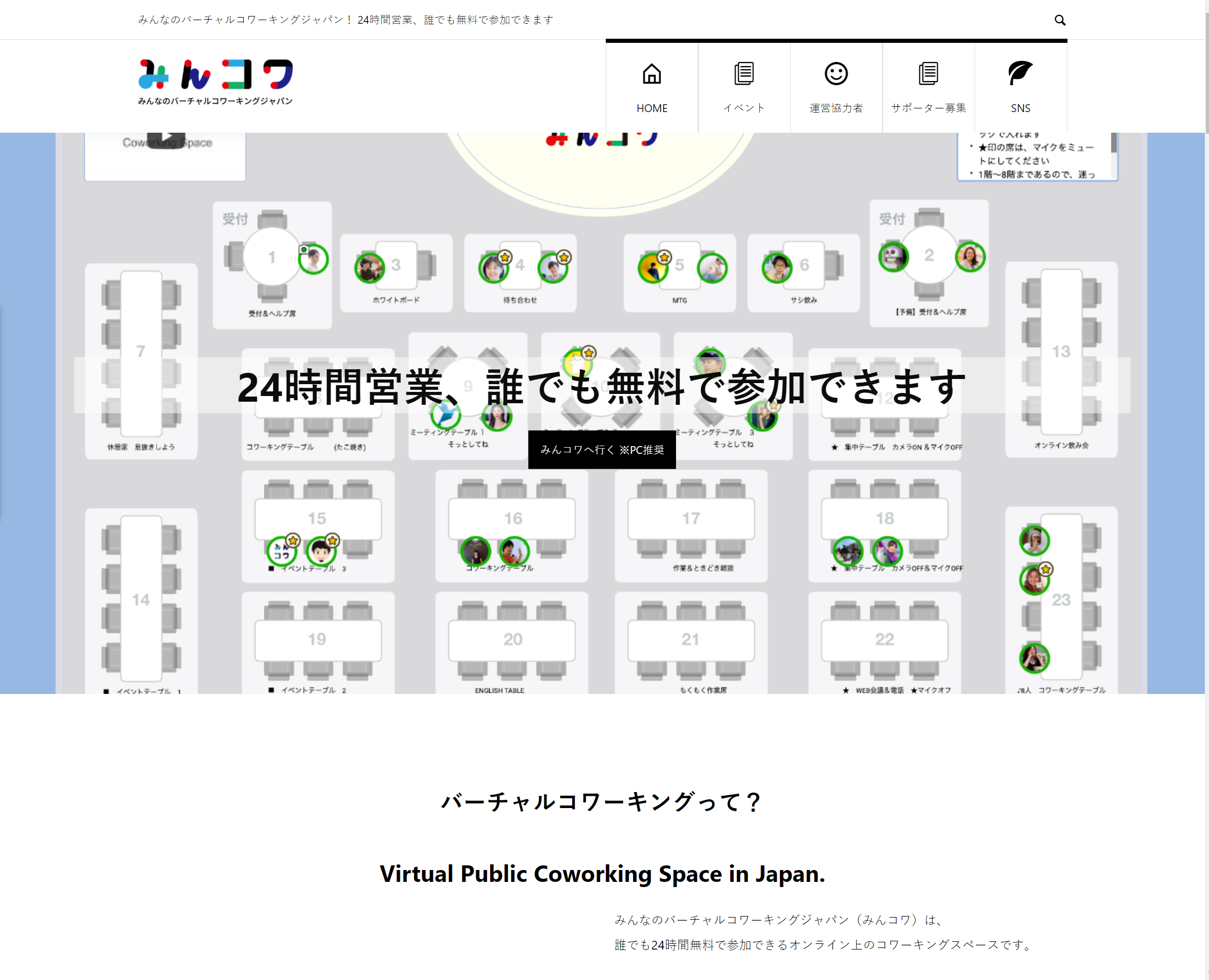
Task: Click the cartoon face avatar at table 15
Action: [321, 551]
